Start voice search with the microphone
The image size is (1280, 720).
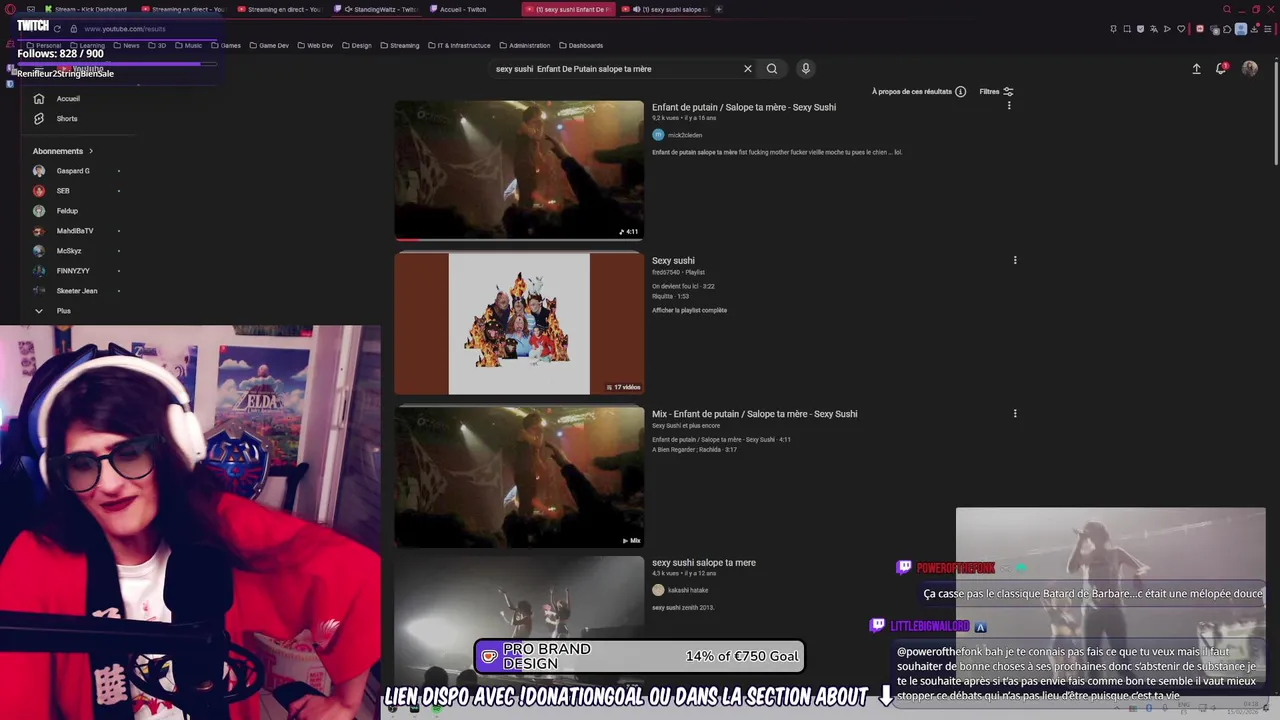point(805,69)
